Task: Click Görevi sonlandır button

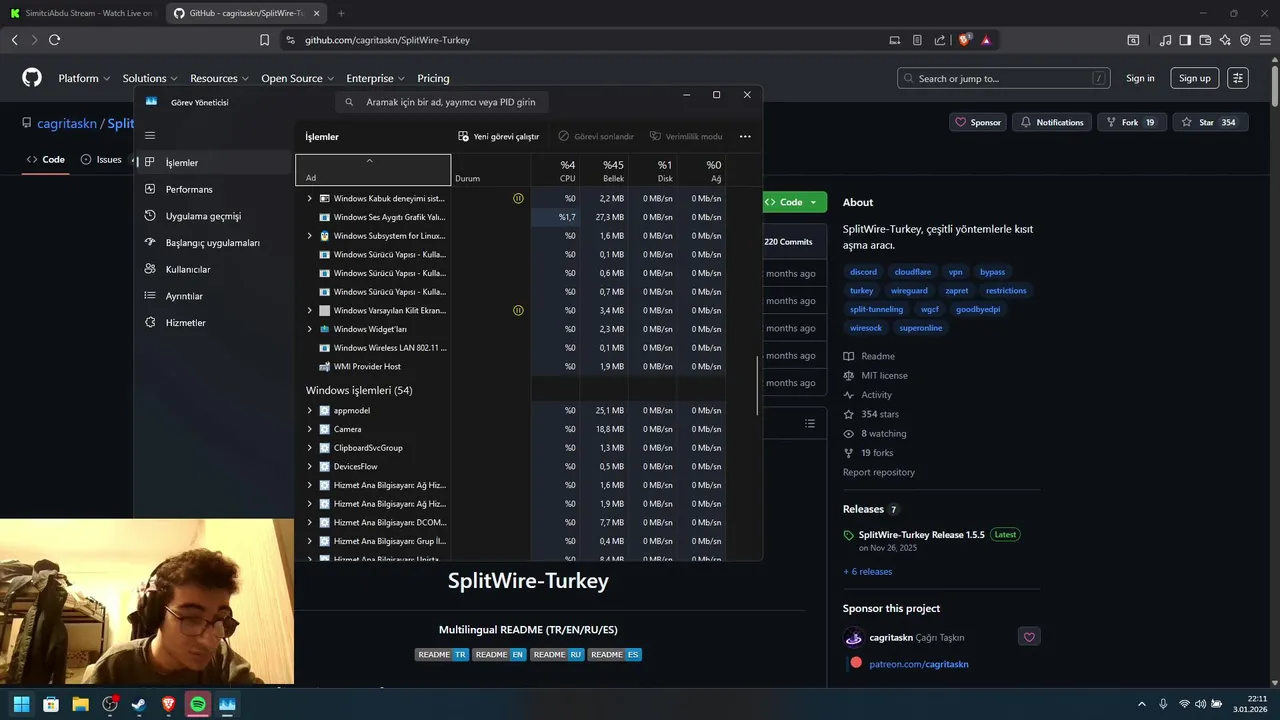Action: click(x=596, y=136)
